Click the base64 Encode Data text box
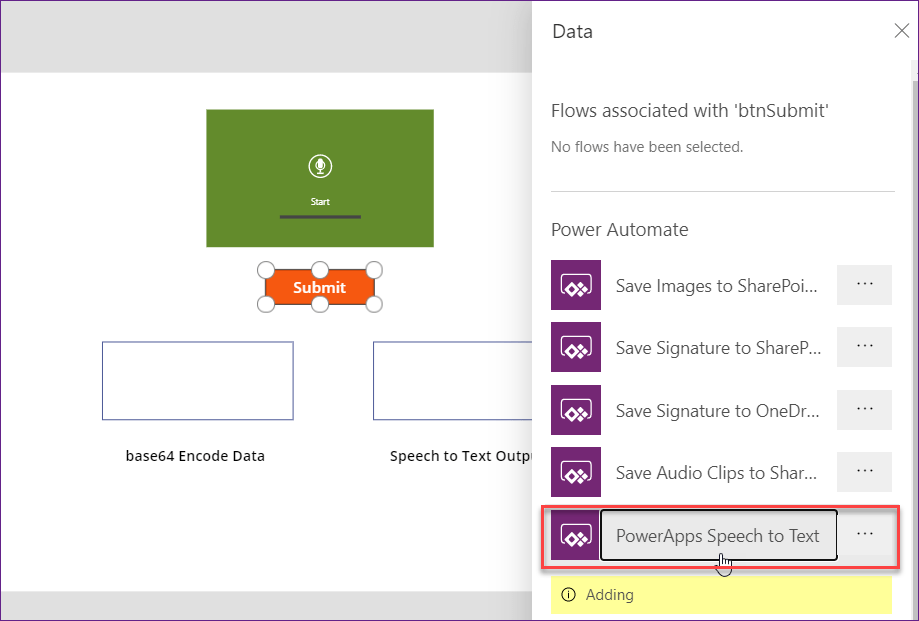 (x=197, y=380)
